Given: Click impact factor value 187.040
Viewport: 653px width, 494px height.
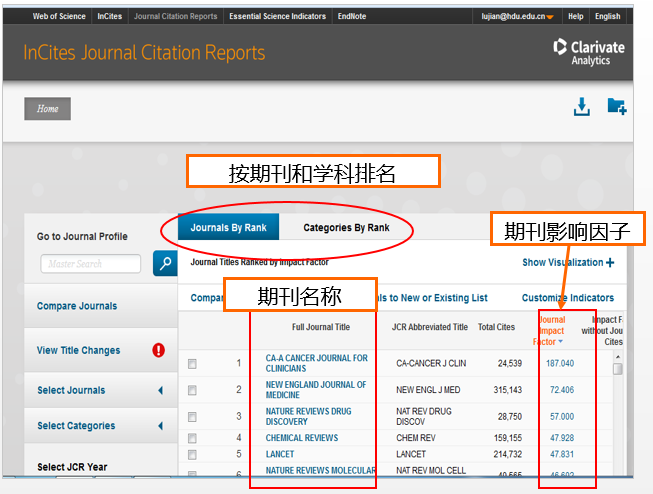Looking at the screenshot, I should click(x=560, y=363).
